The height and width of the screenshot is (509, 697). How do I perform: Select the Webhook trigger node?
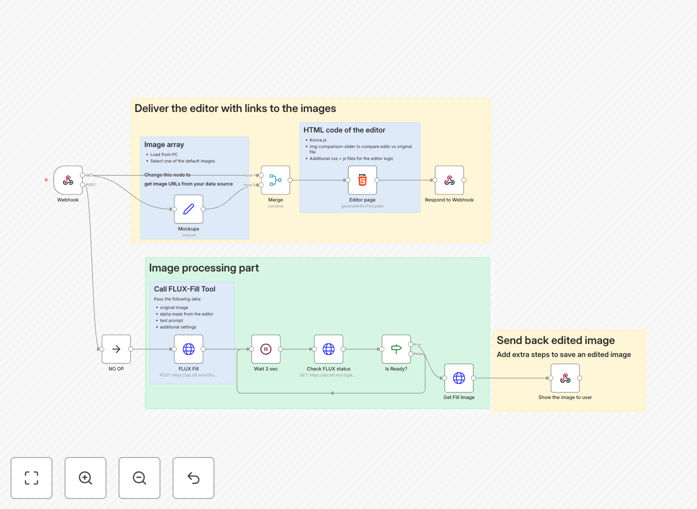(68, 180)
